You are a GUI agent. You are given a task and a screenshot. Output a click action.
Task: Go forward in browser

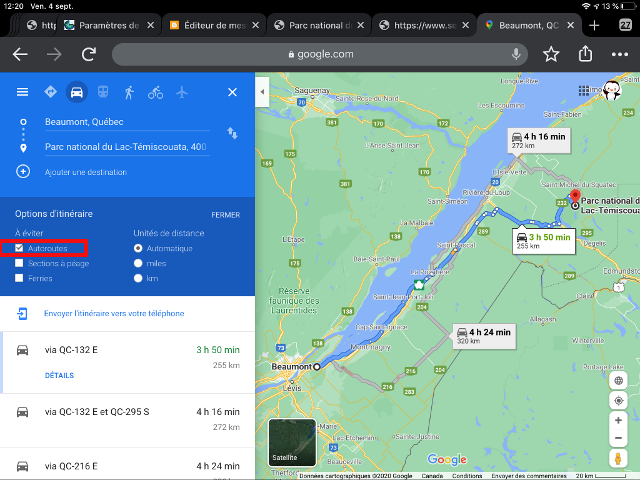coord(54,54)
